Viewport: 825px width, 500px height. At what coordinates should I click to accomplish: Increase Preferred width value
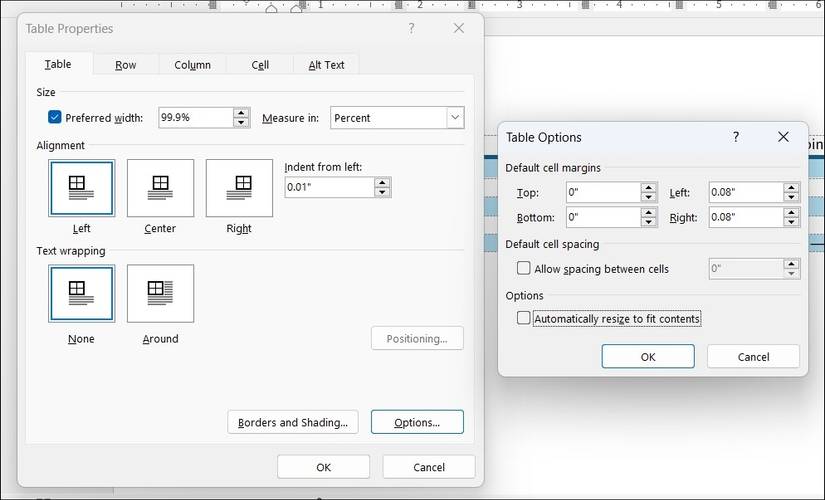[241, 113]
